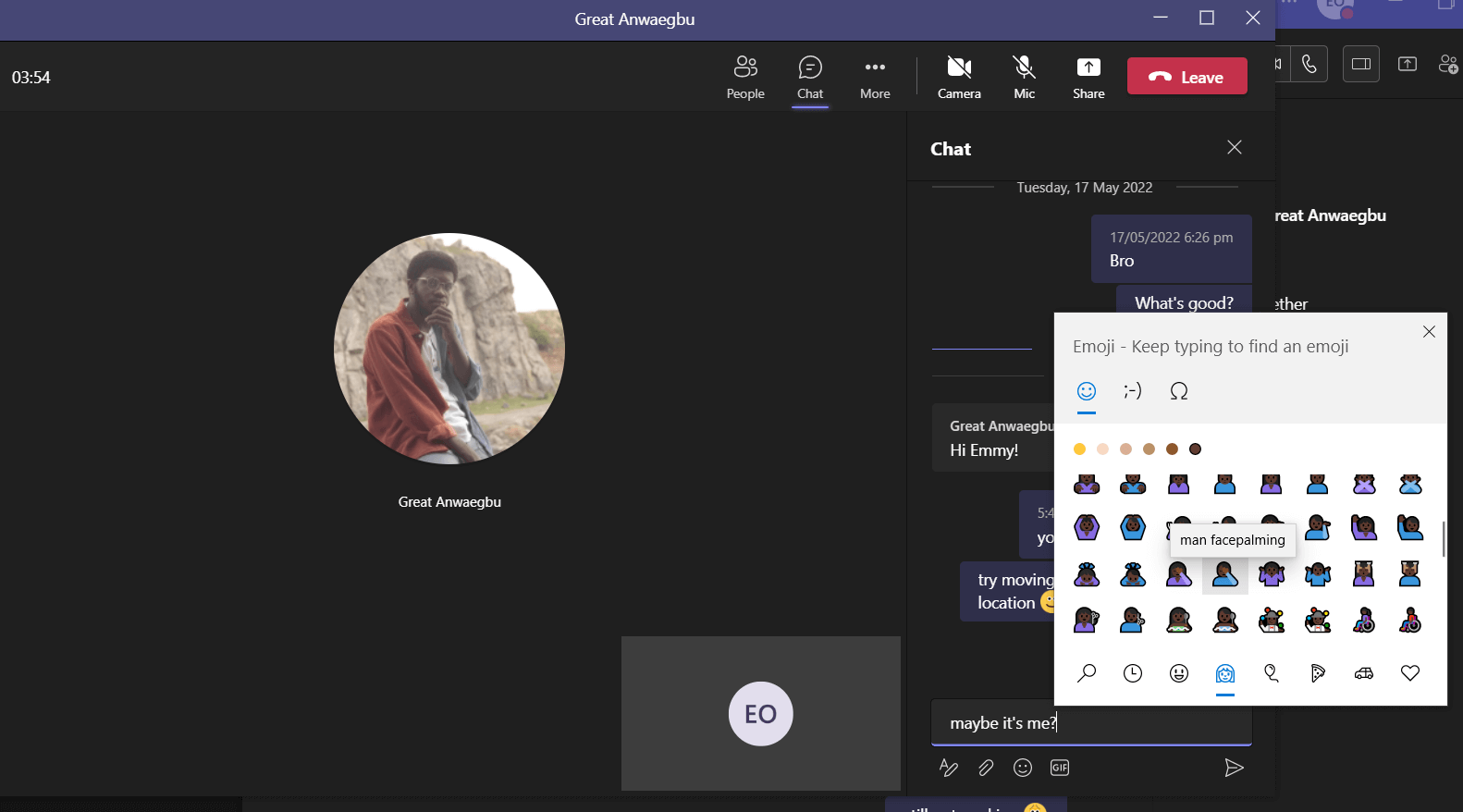Select the default yellow skin tone
The image size is (1463, 812).
click(x=1079, y=449)
